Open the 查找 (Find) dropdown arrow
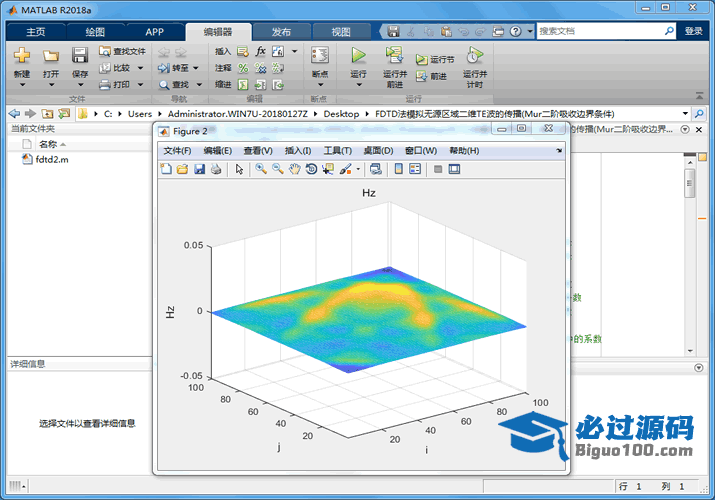The width and height of the screenshot is (715, 500). pyautogui.click(x=199, y=84)
